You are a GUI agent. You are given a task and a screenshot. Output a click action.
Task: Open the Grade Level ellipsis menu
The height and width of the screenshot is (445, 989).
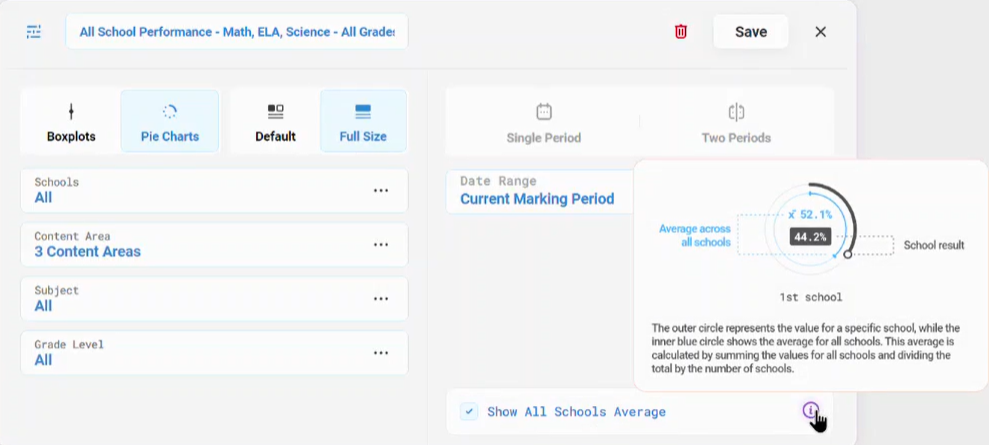coord(381,353)
